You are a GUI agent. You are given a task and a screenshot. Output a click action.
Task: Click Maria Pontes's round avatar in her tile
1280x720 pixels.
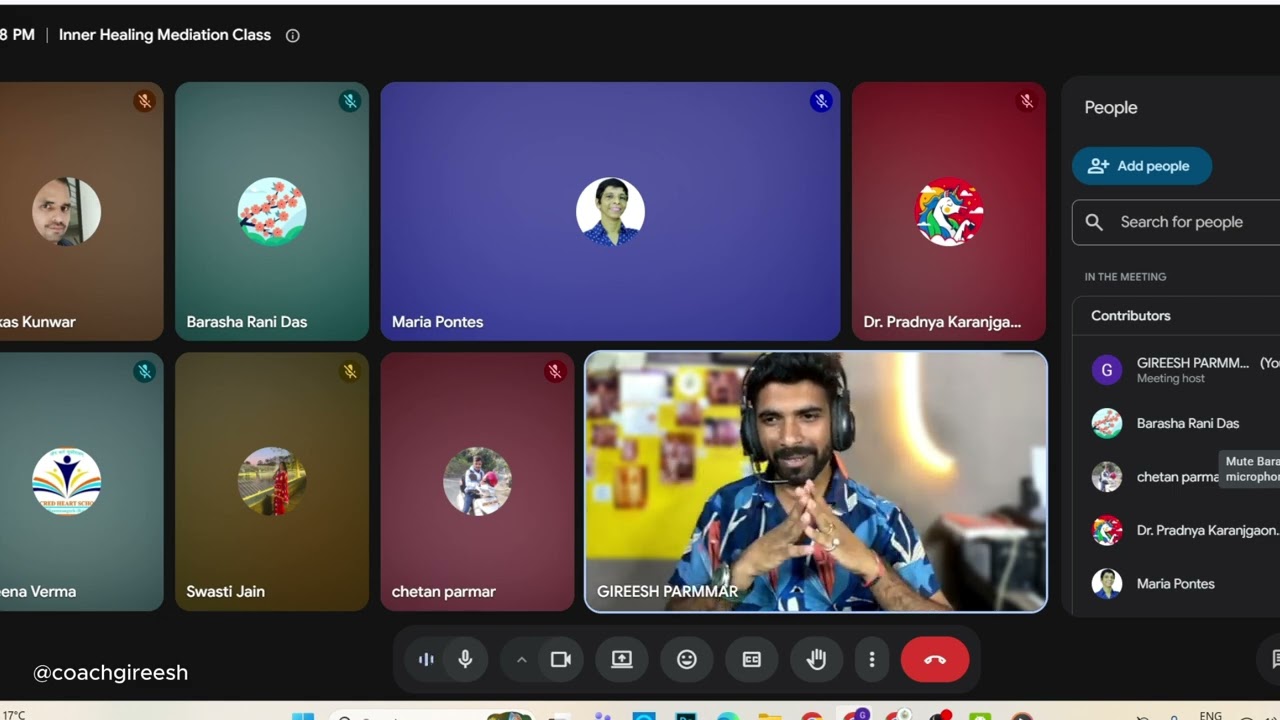(610, 212)
